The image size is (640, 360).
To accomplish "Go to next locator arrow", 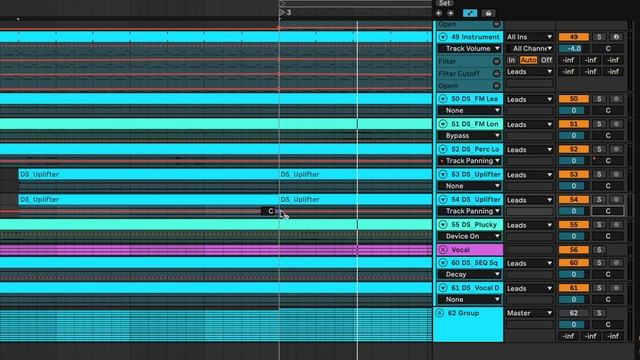I will (x=450, y=13).
